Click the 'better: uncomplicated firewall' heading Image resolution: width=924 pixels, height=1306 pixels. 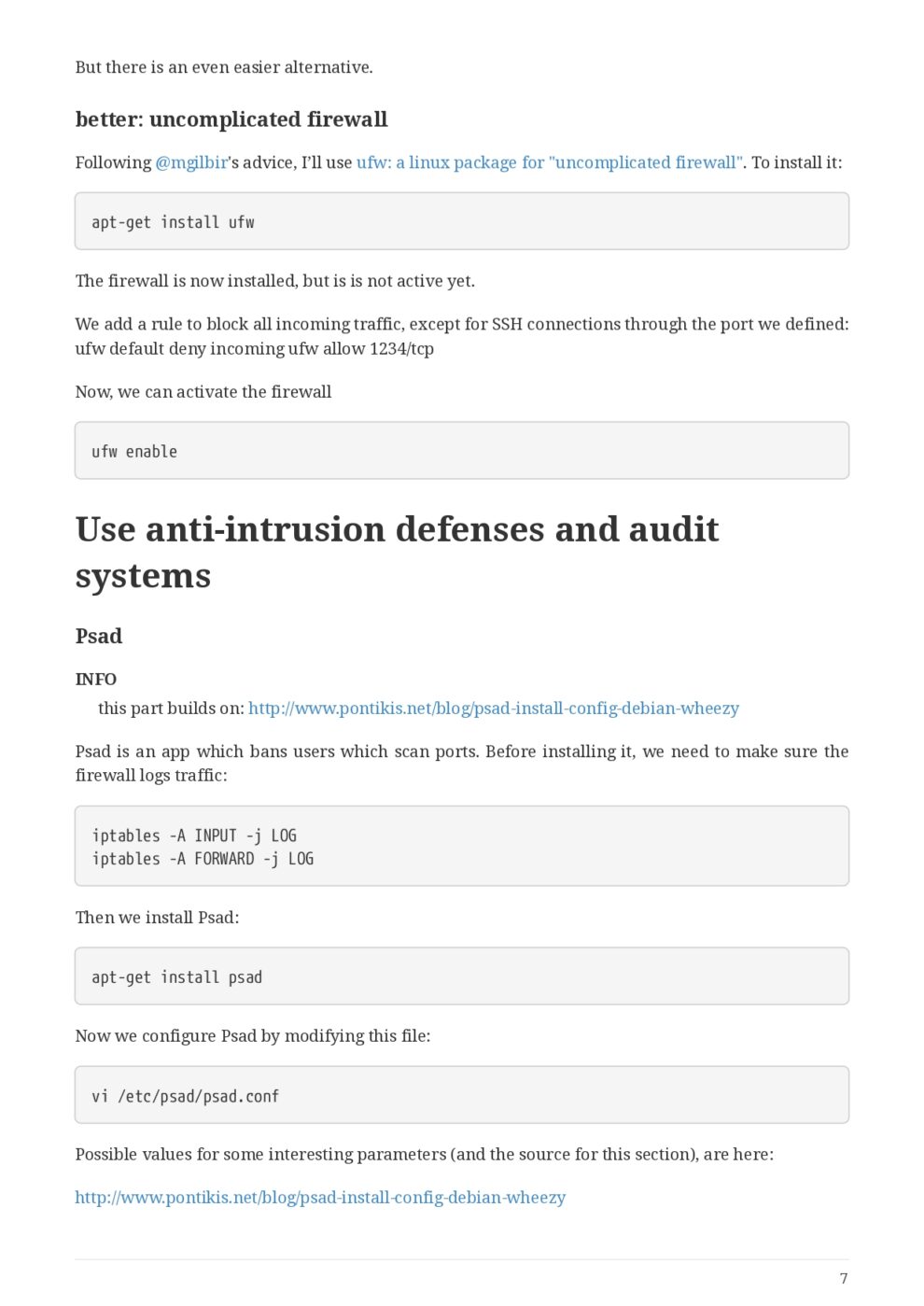click(x=231, y=119)
